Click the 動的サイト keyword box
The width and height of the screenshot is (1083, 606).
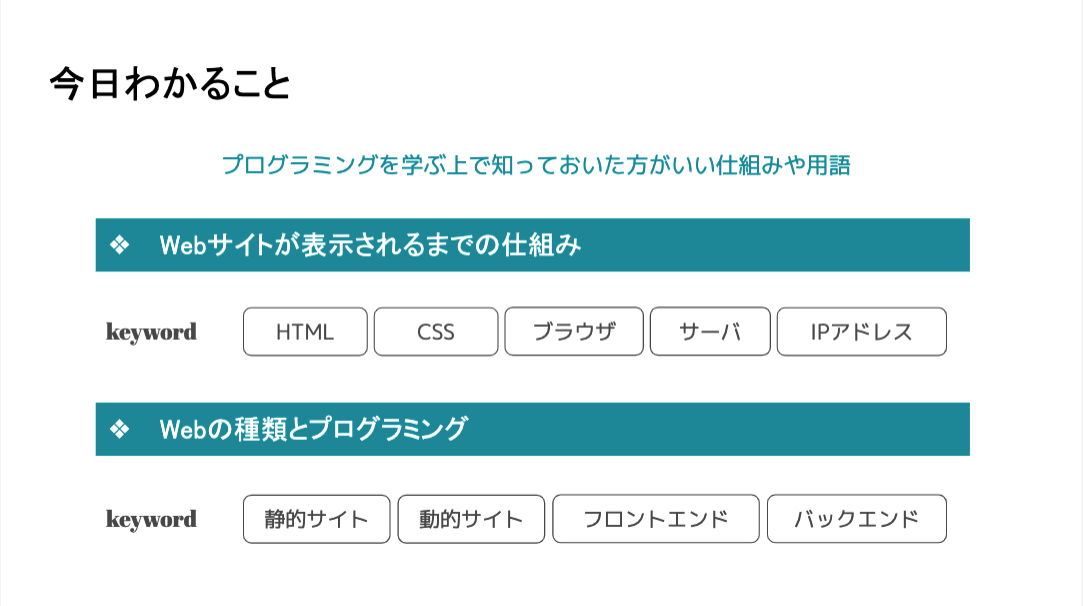[471, 519]
